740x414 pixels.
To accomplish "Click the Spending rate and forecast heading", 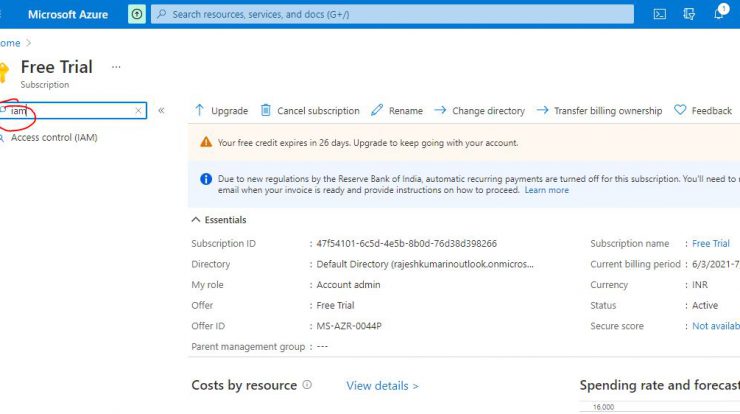I will pos(659,385).
